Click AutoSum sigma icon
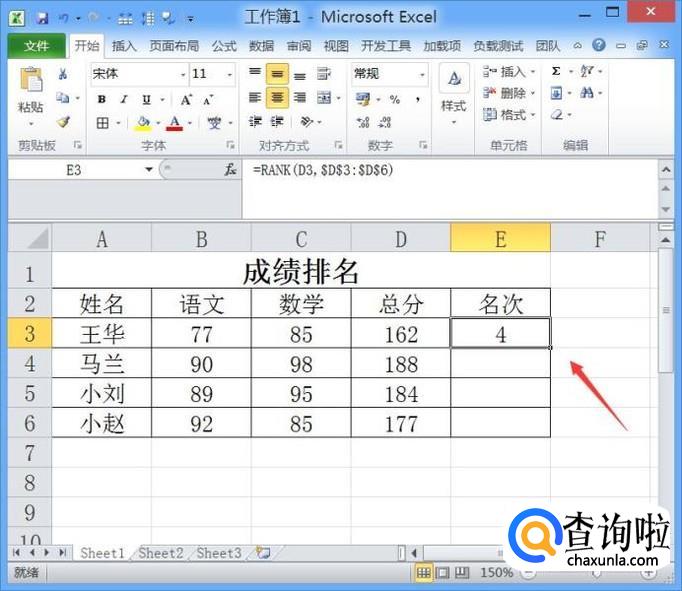 coord(556,71)
